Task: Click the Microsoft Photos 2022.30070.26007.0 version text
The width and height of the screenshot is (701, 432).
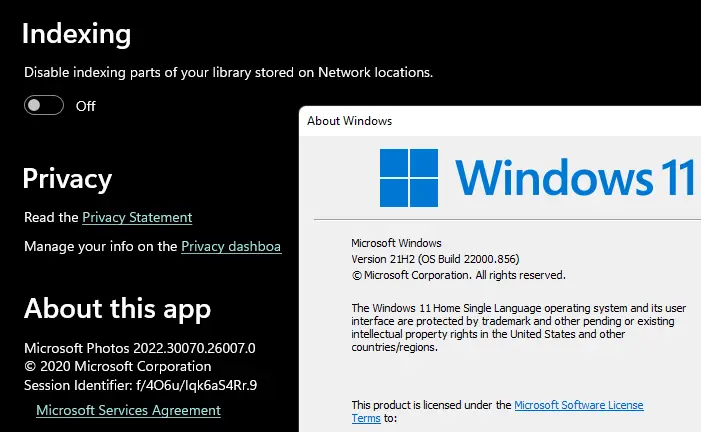Action: click(140, 348)
